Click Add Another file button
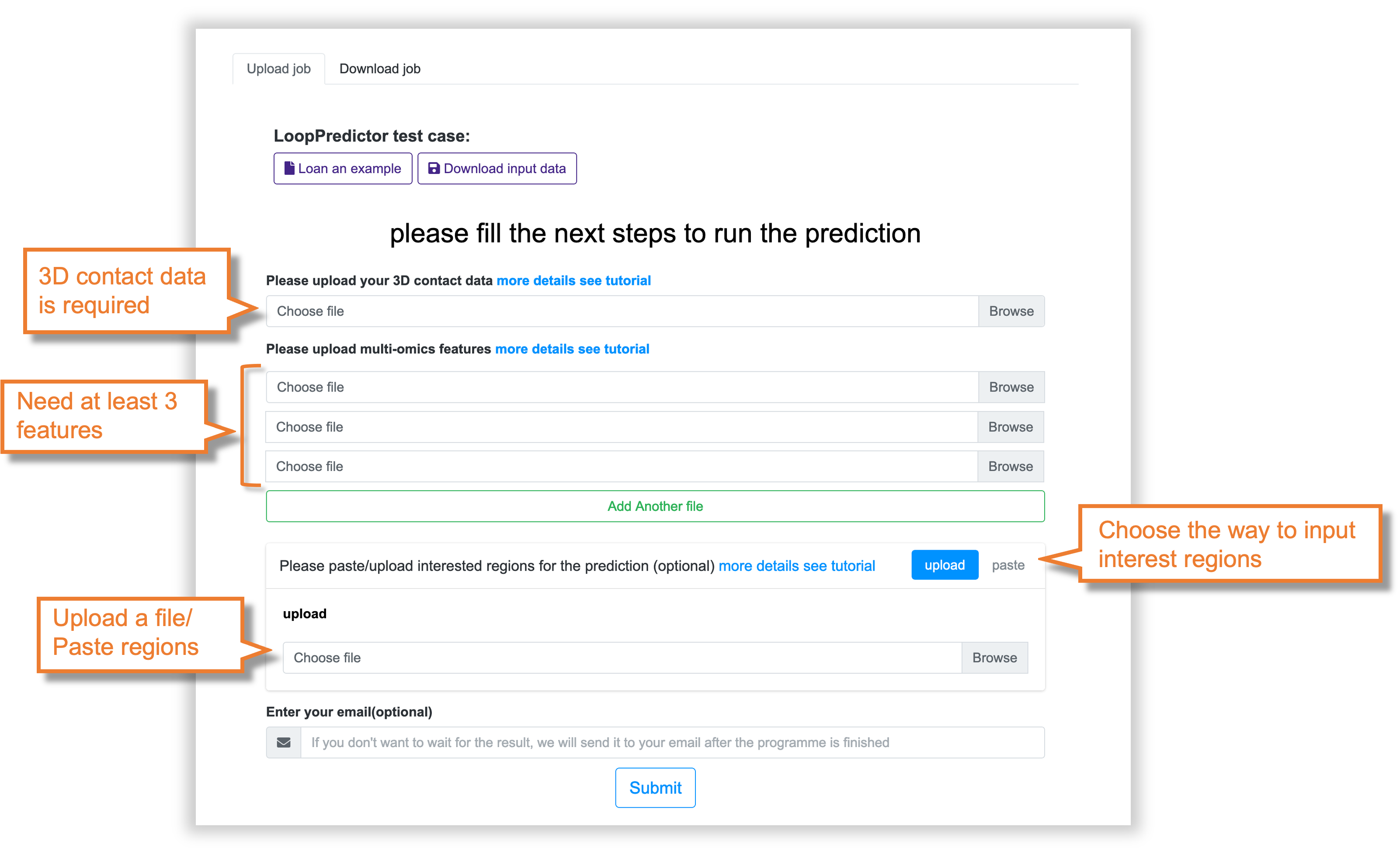The image size is (1400, 855). click(x=655, y=506)
